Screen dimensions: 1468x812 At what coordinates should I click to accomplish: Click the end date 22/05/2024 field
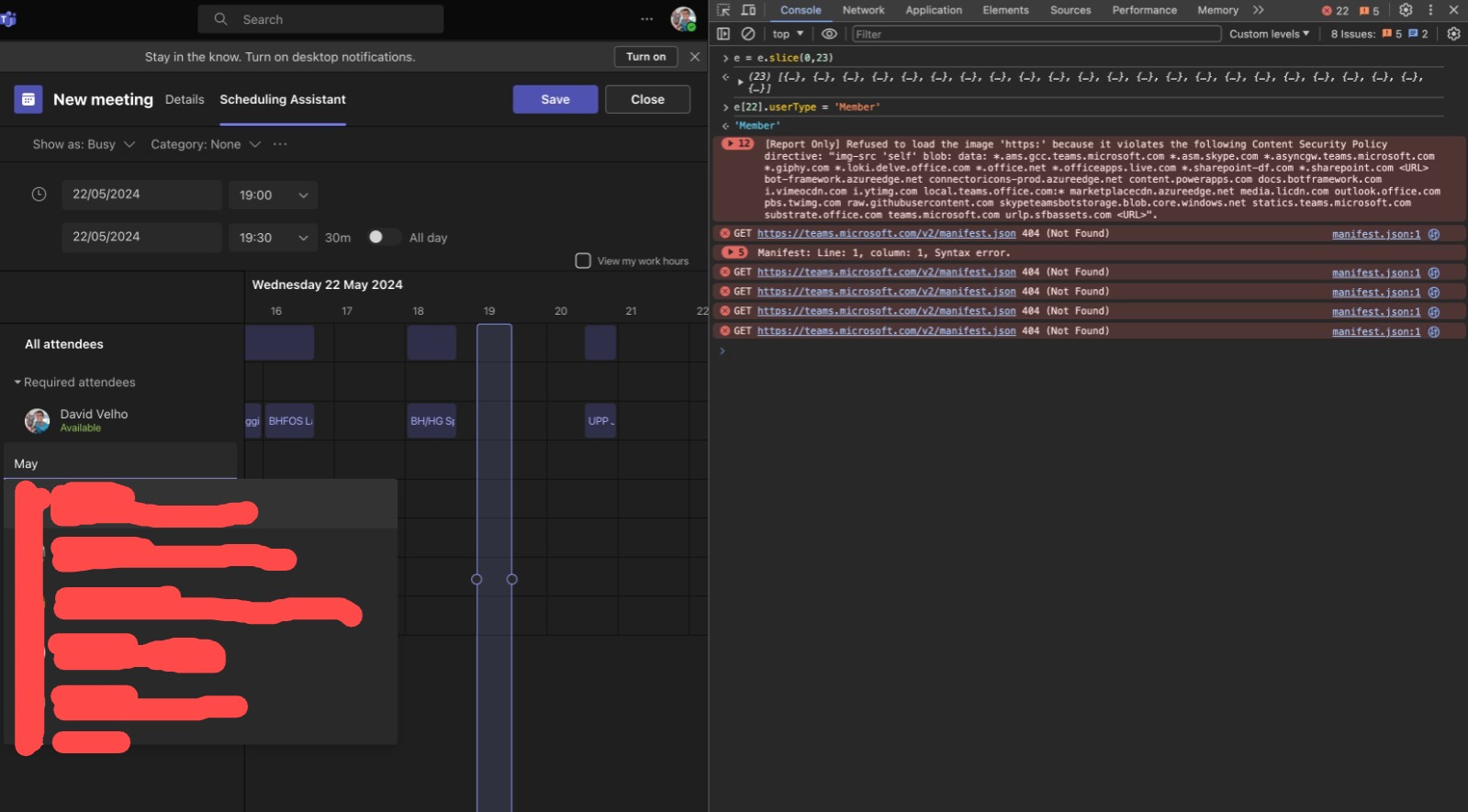click(x=141, y=237)
